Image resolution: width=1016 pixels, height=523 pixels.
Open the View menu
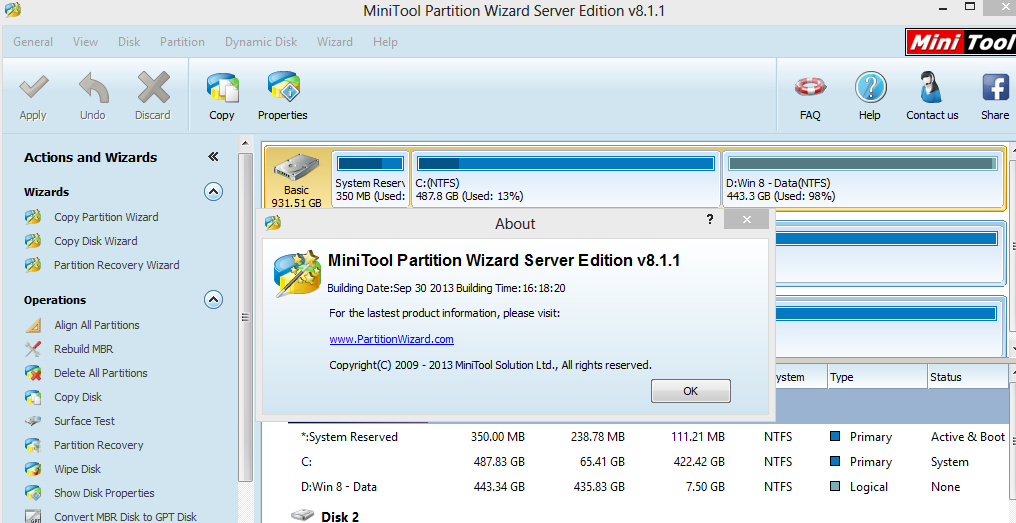[86, 42]
